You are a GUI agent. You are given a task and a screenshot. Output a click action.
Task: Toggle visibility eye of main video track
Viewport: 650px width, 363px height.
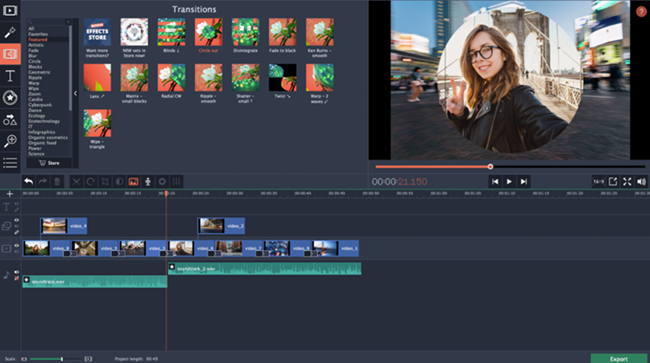tap(17, 246)
